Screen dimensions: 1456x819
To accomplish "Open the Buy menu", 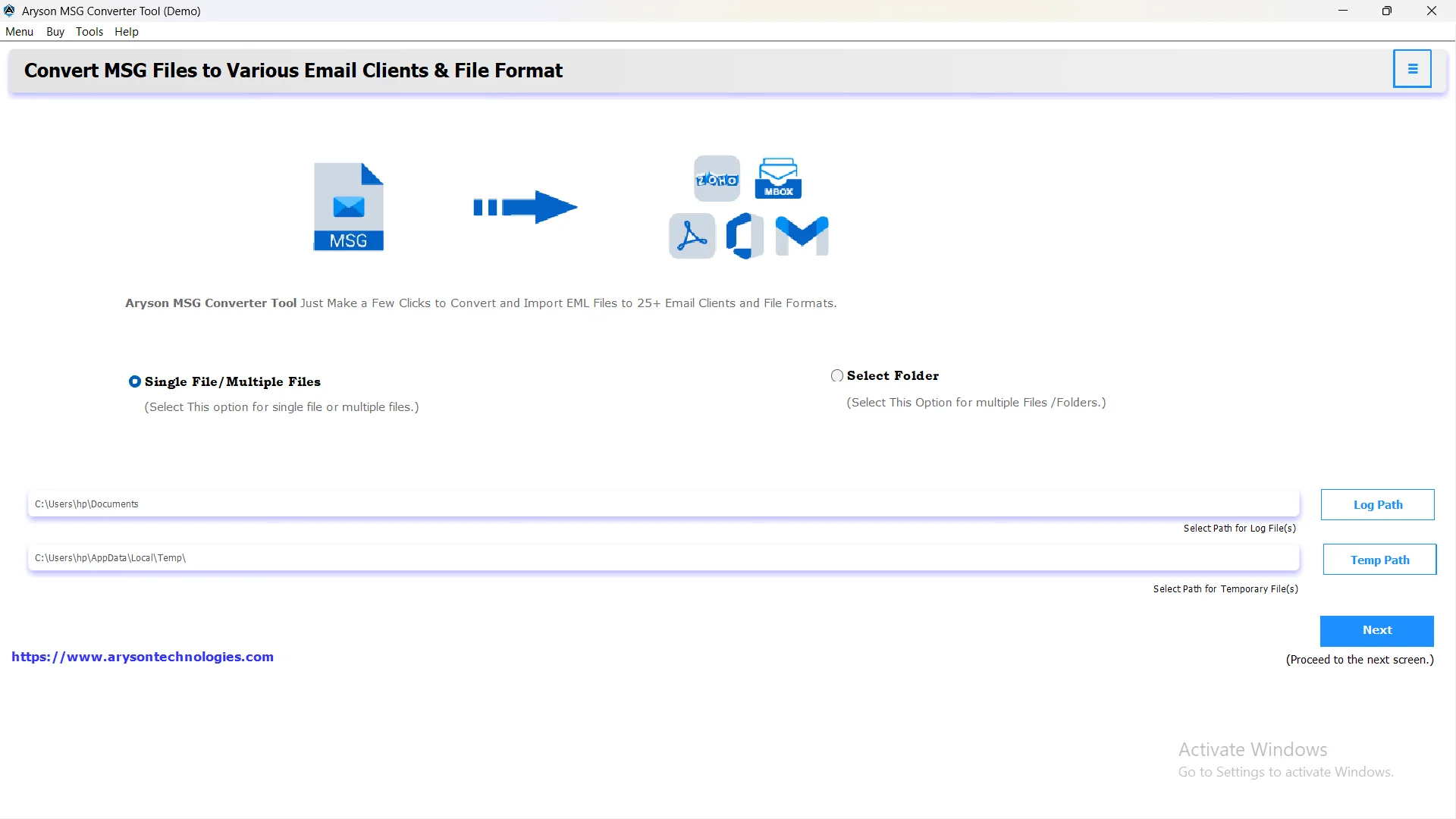I will click(55, 32).
